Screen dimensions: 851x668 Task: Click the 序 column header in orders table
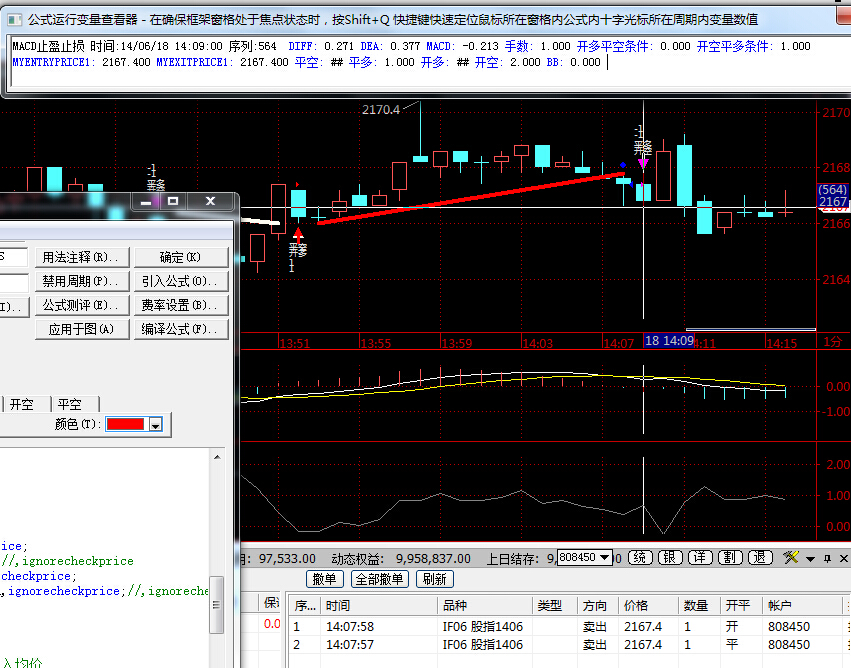(x=304, y=606)
